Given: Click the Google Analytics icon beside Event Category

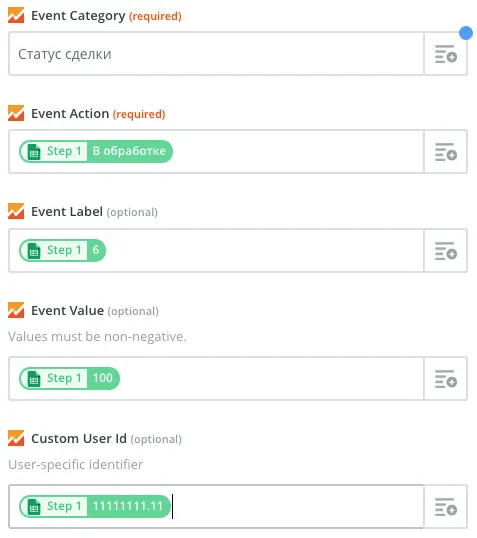Looking at the screenshot, I should tap(16, 15).
